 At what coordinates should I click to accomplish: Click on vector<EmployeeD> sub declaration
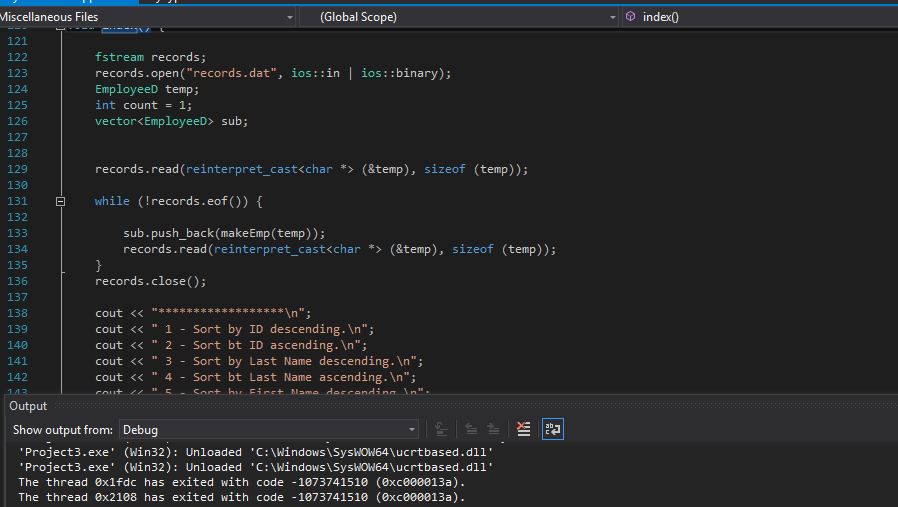[x=171, y=121]
